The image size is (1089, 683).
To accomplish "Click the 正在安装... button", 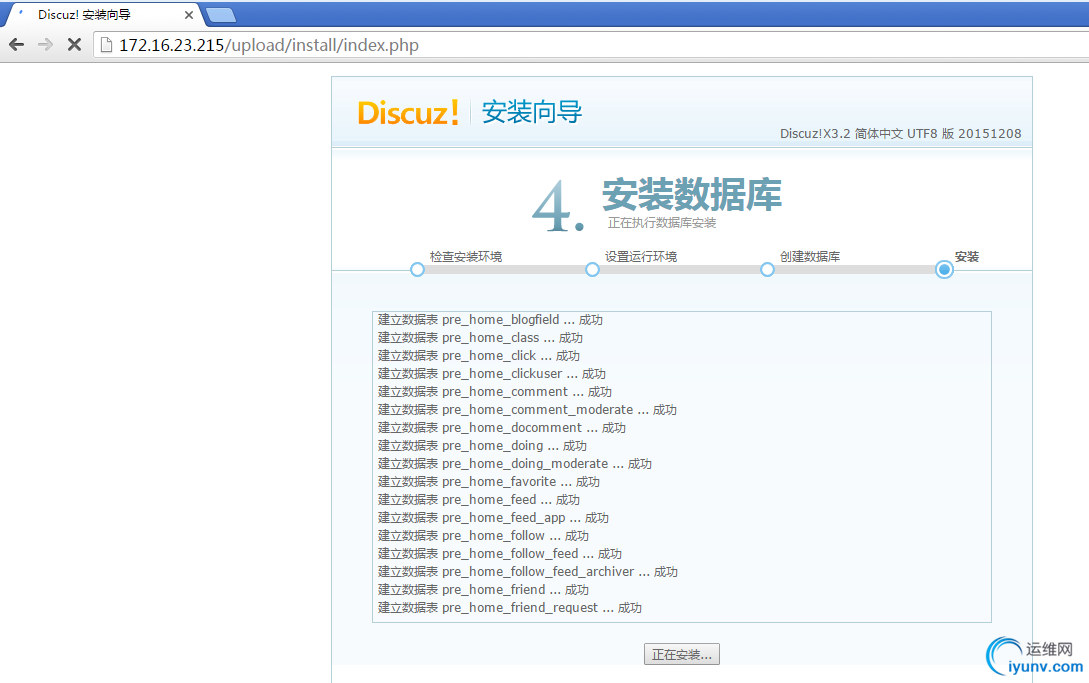I will [681, 655].
